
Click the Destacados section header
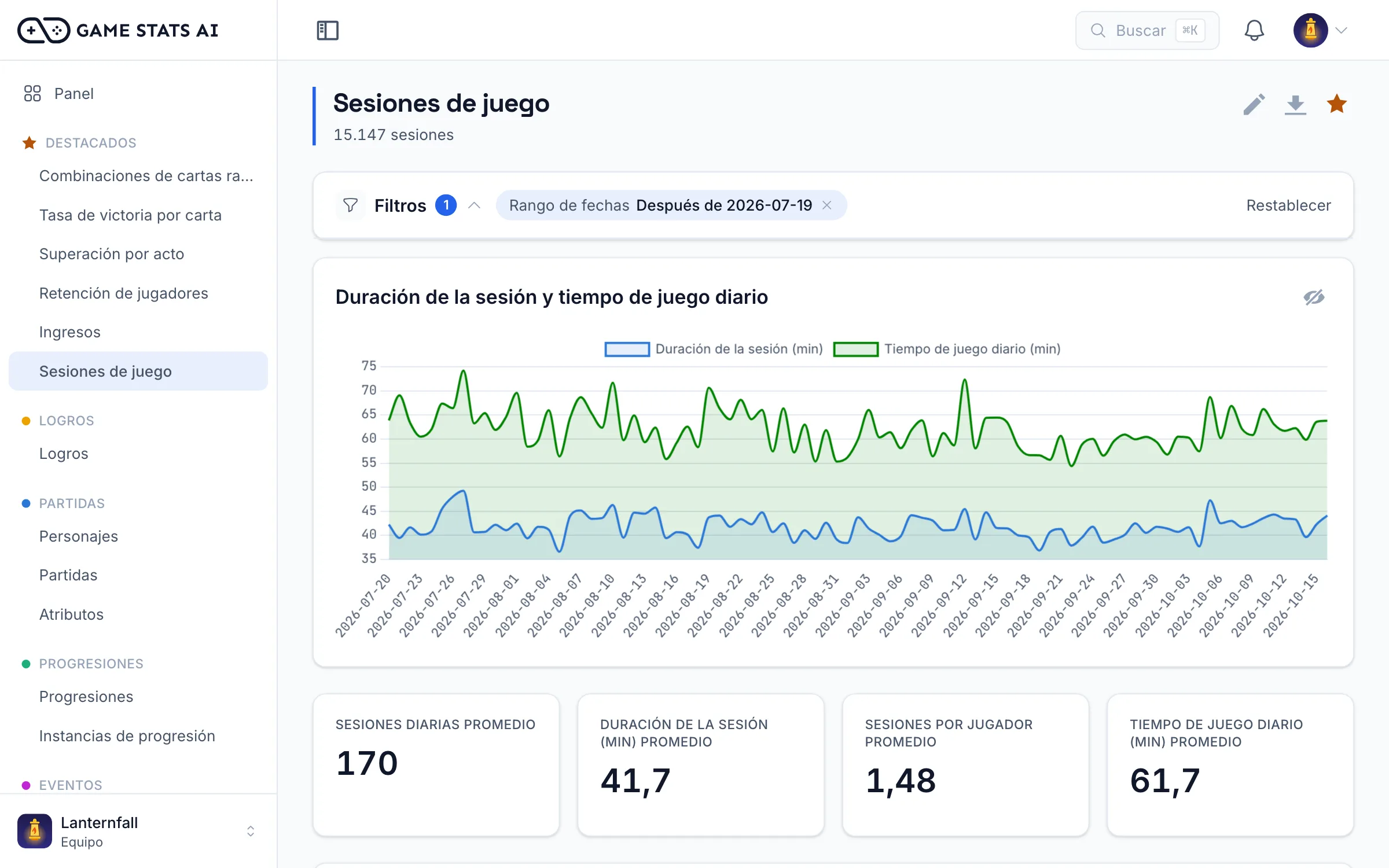[91, 143]
